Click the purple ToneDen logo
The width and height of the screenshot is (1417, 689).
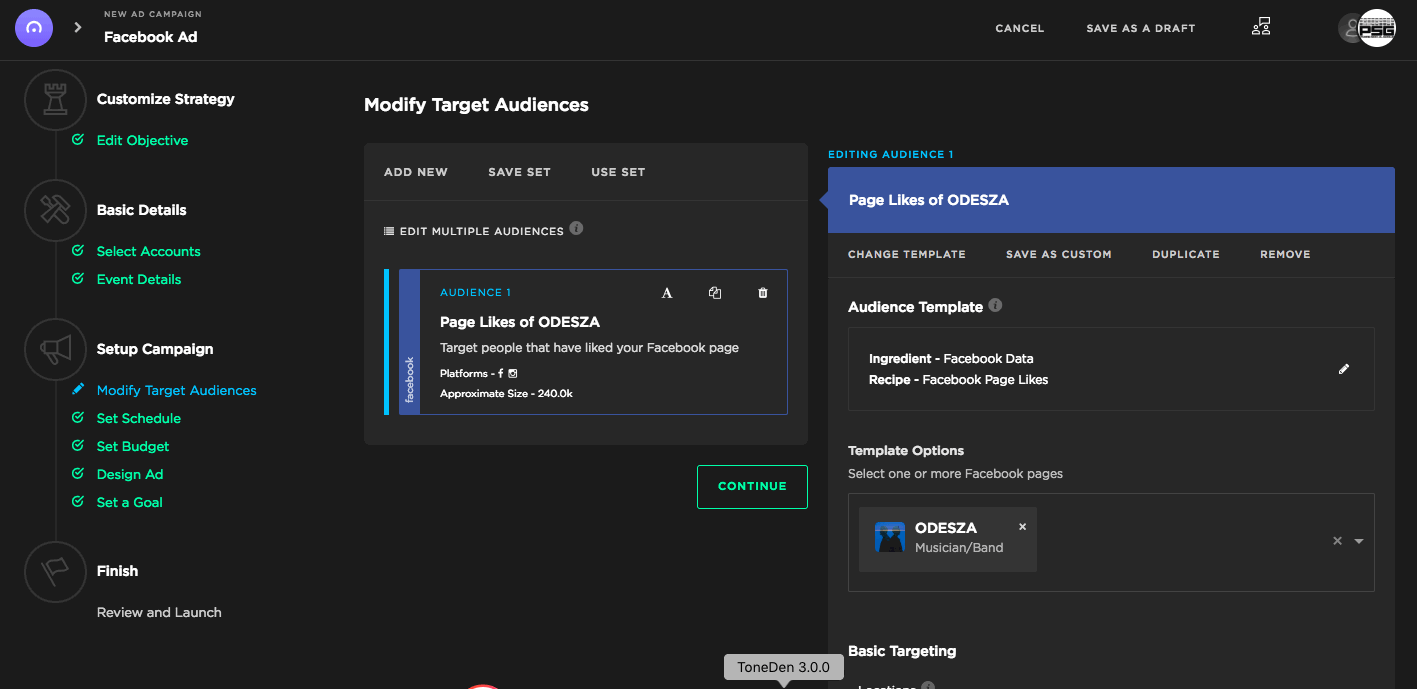(x=33, y=28)
